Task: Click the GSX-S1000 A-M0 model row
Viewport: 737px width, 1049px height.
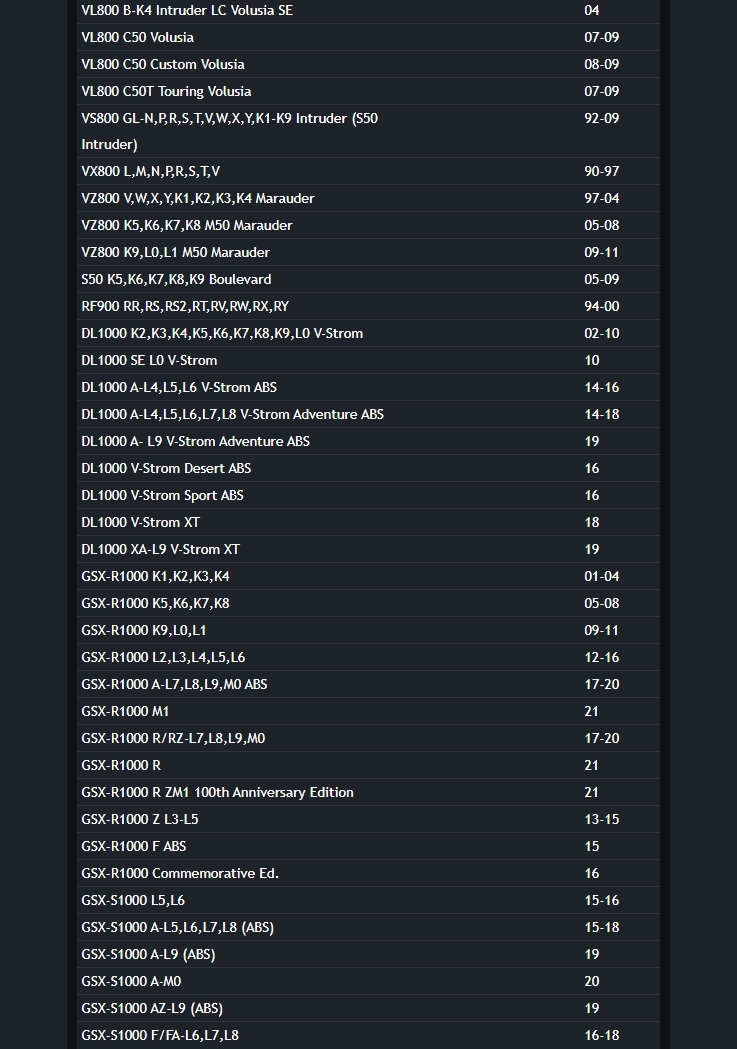Action: (131, 981)
